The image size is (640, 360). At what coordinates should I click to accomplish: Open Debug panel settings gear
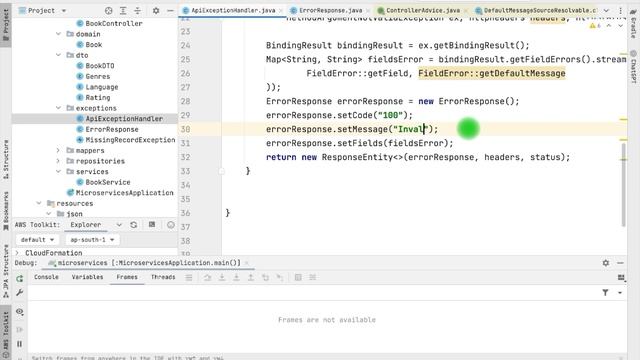click(x=606, y=263)
